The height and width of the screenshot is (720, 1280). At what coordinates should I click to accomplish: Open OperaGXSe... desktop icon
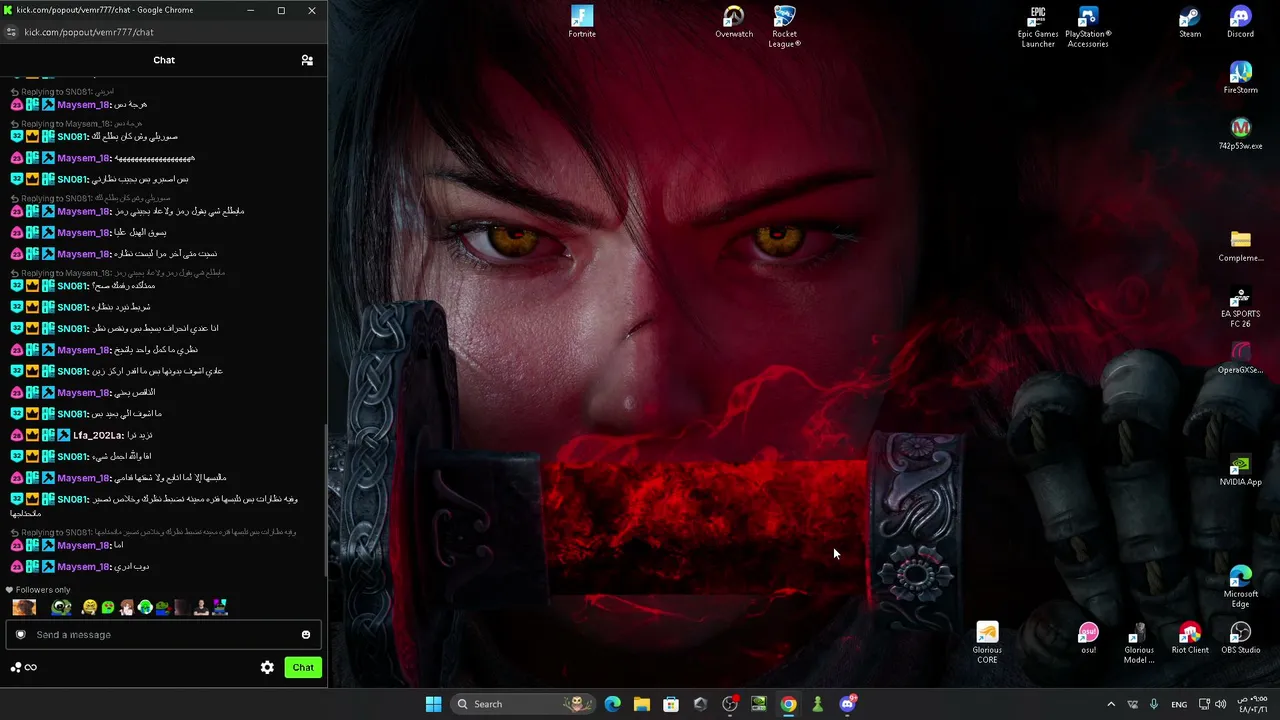pos(1240,357)
